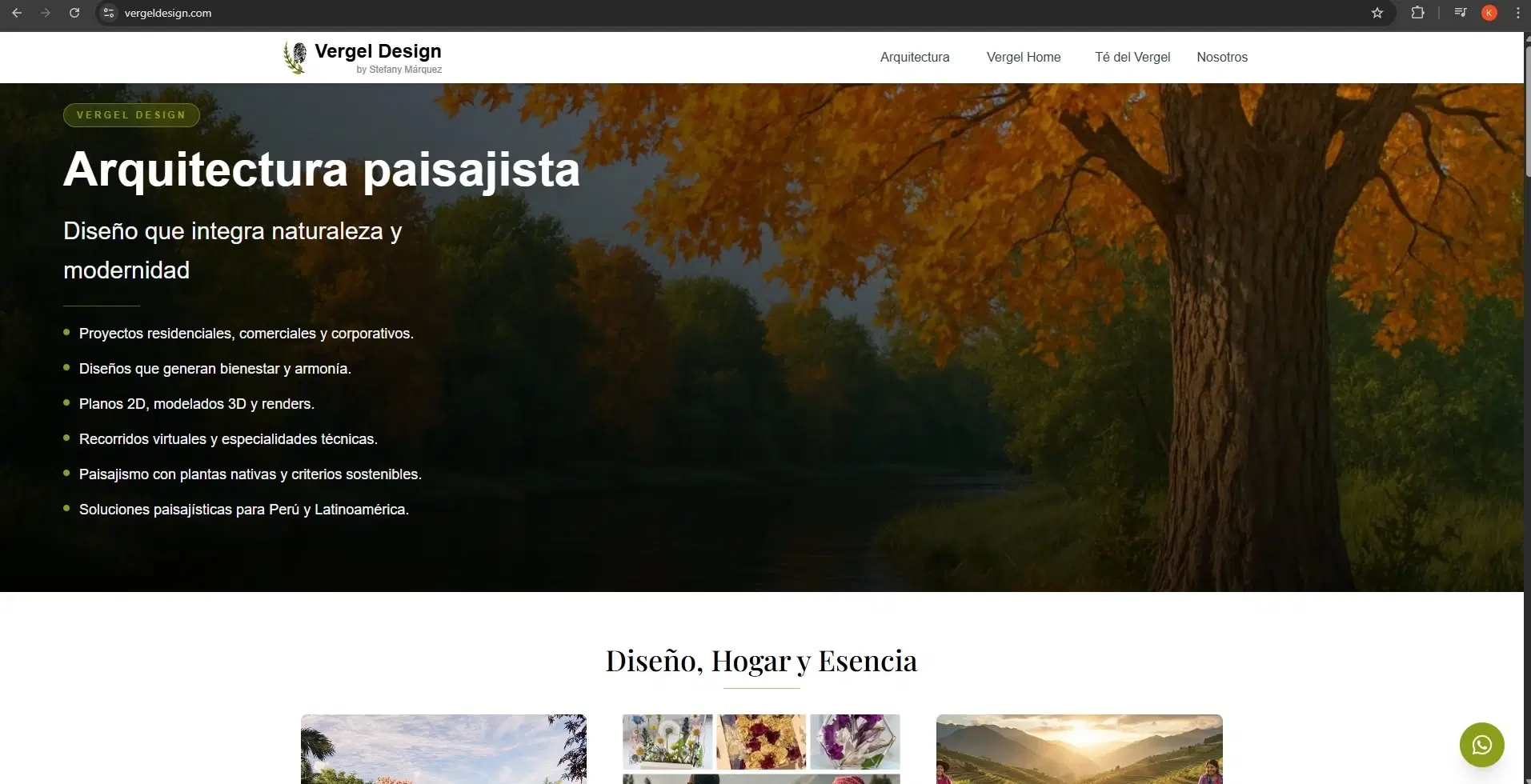
Task: Open the Chrome profile avatar
Action: point(1489,13)
